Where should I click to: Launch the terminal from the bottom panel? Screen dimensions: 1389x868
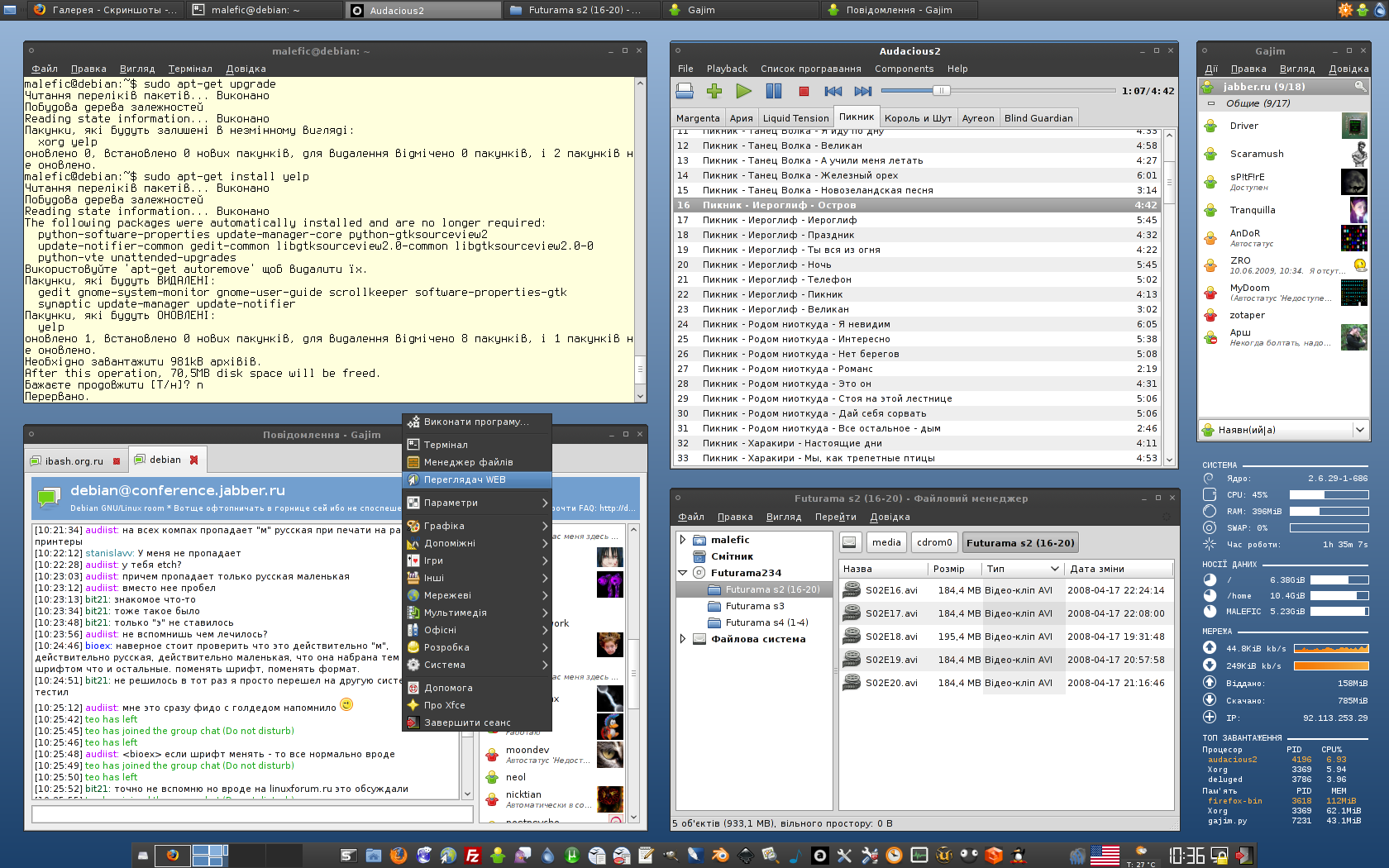(348, 856)
